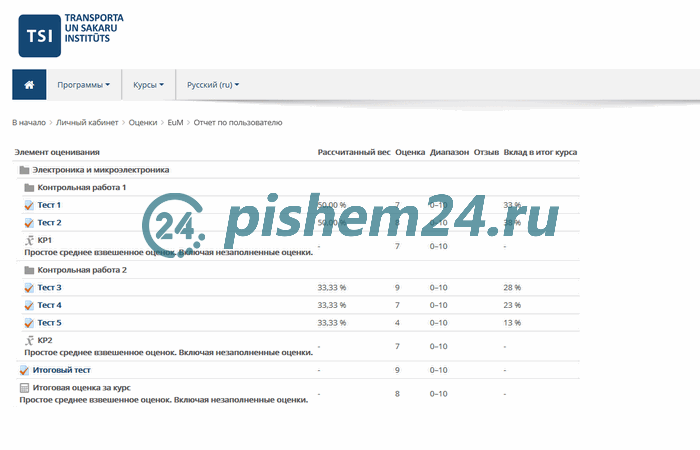Click the quiz icon beside Тест 1
This screenshot has width=700, height=450.
(29, 205)
